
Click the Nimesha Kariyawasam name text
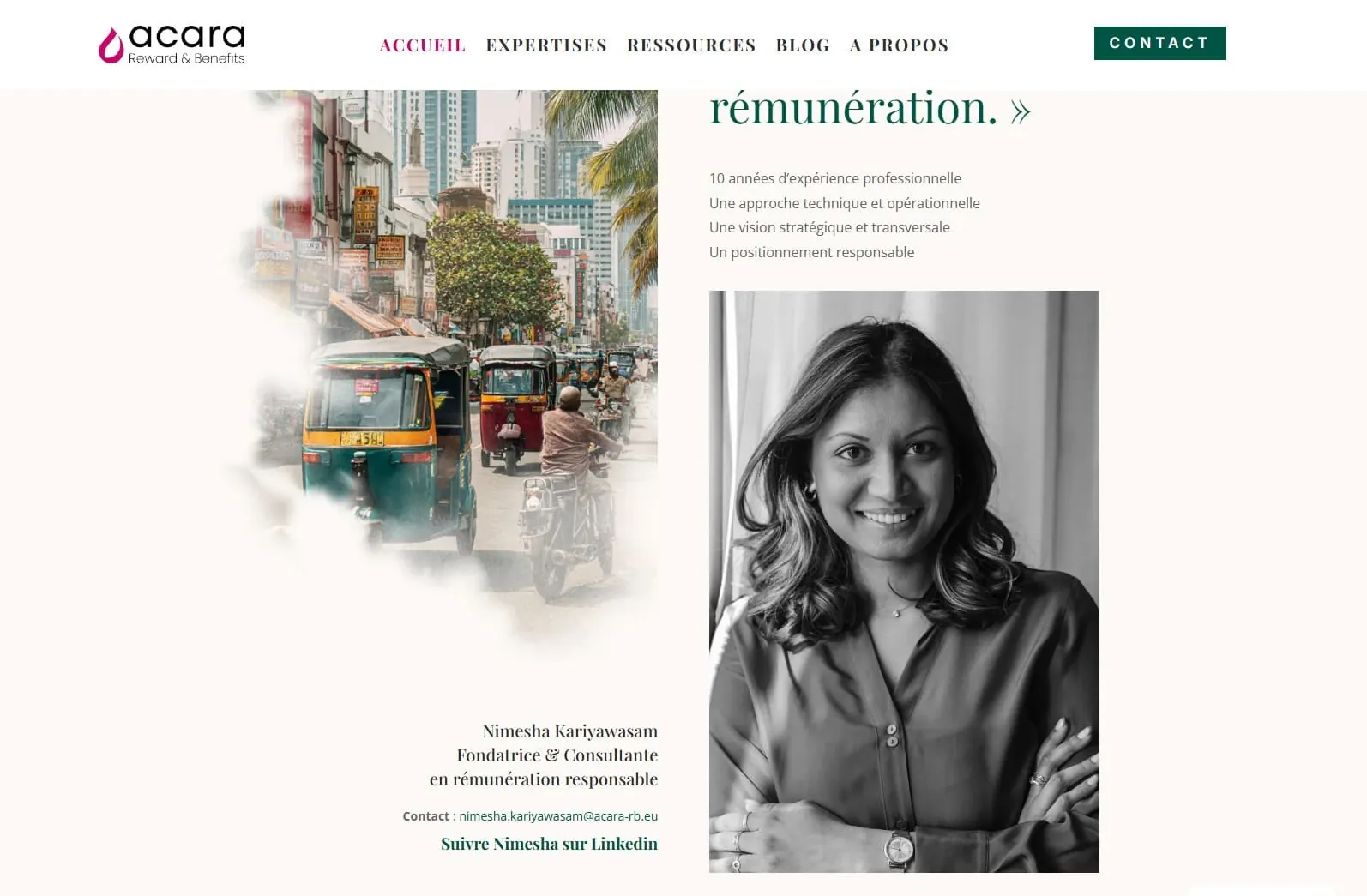pos(569,731)
